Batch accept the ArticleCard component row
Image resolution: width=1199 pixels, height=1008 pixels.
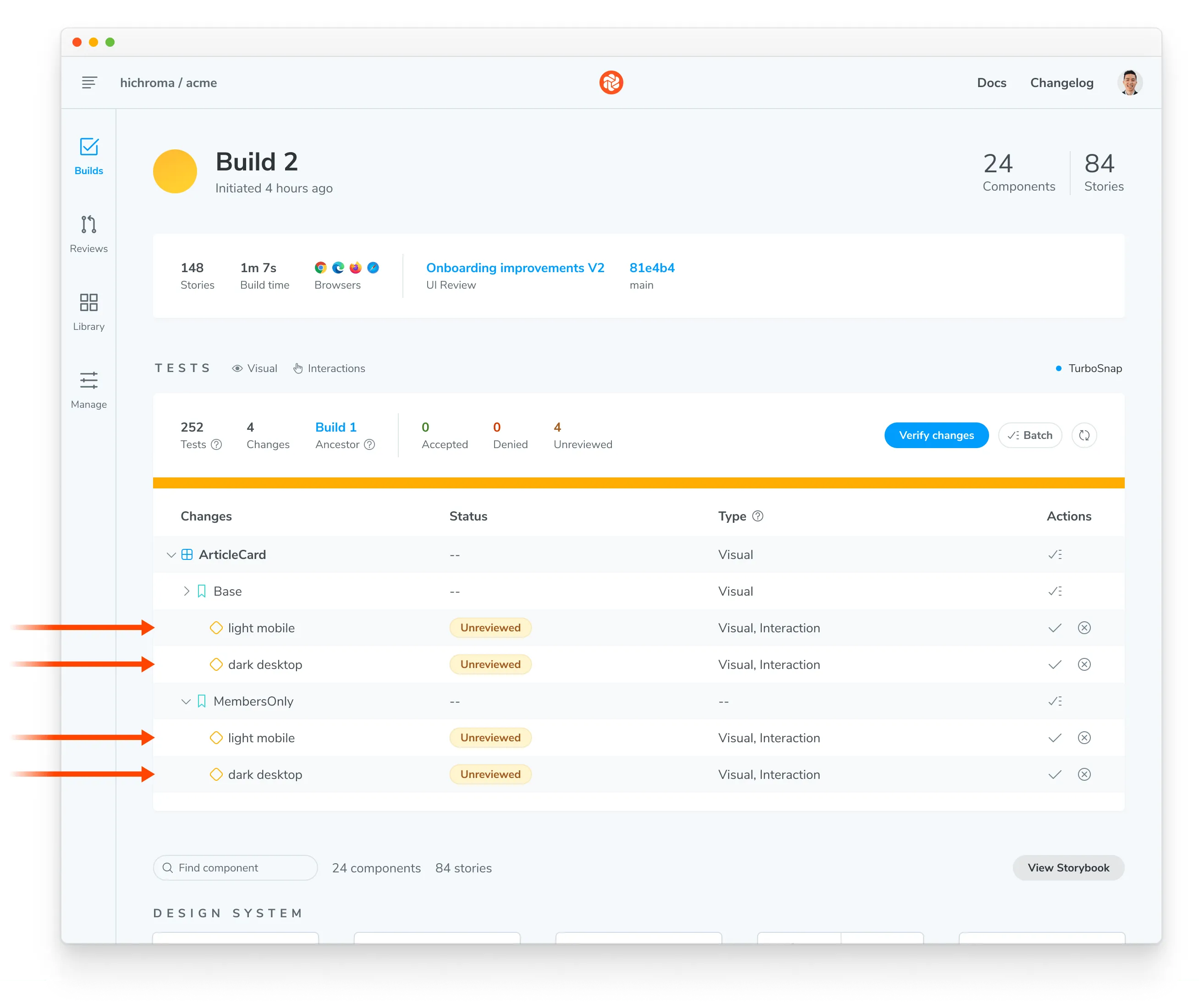1055,555
